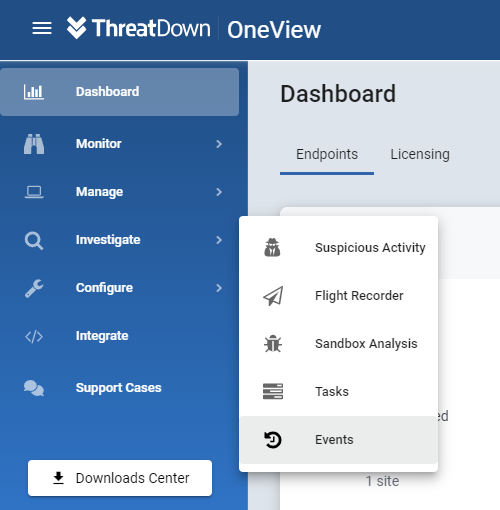This screenshot has height=510, width=500.
Task: Click the Suspicious Activity spy icon
Action: point(272,247)
